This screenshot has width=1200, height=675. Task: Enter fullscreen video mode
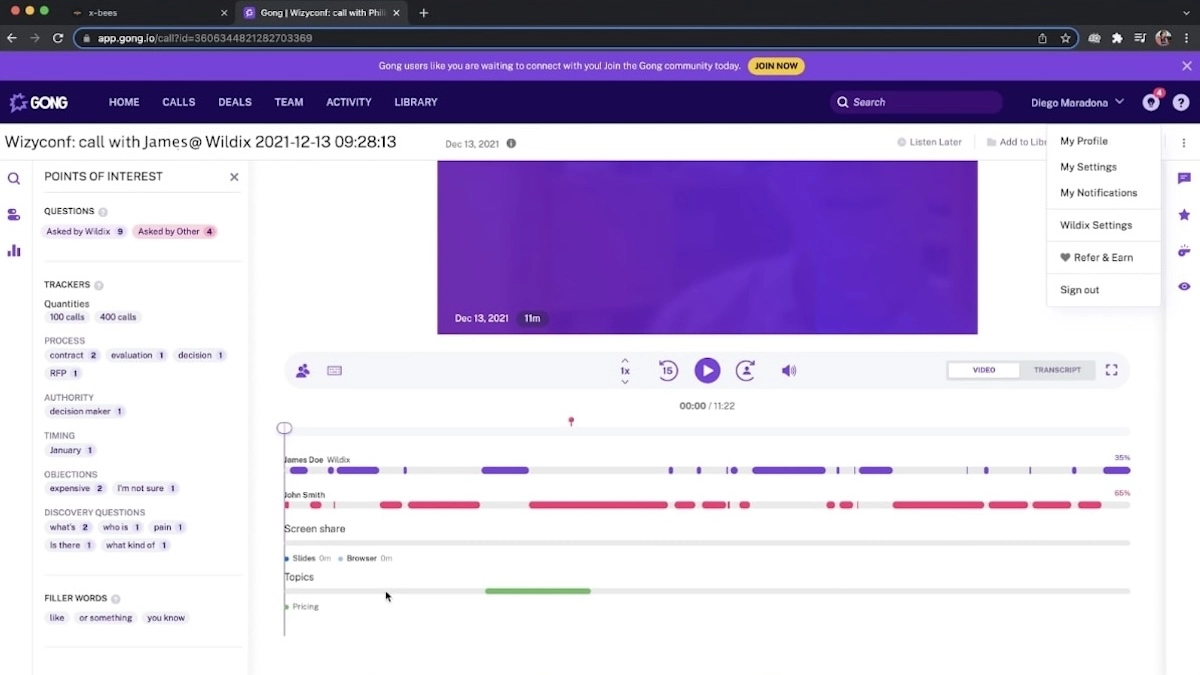coord(1111,370)
